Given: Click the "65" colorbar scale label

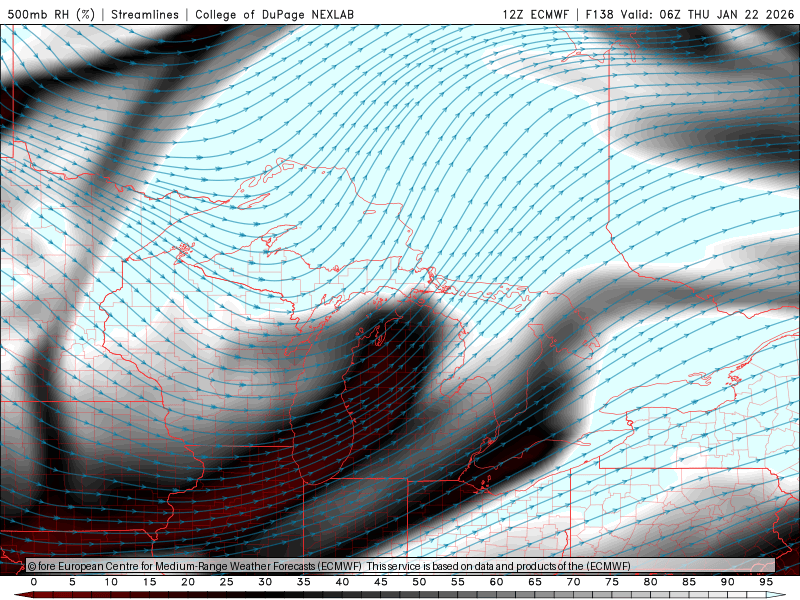Looking at the screenshot, I should pyautogui.click(x=535, y=582).
